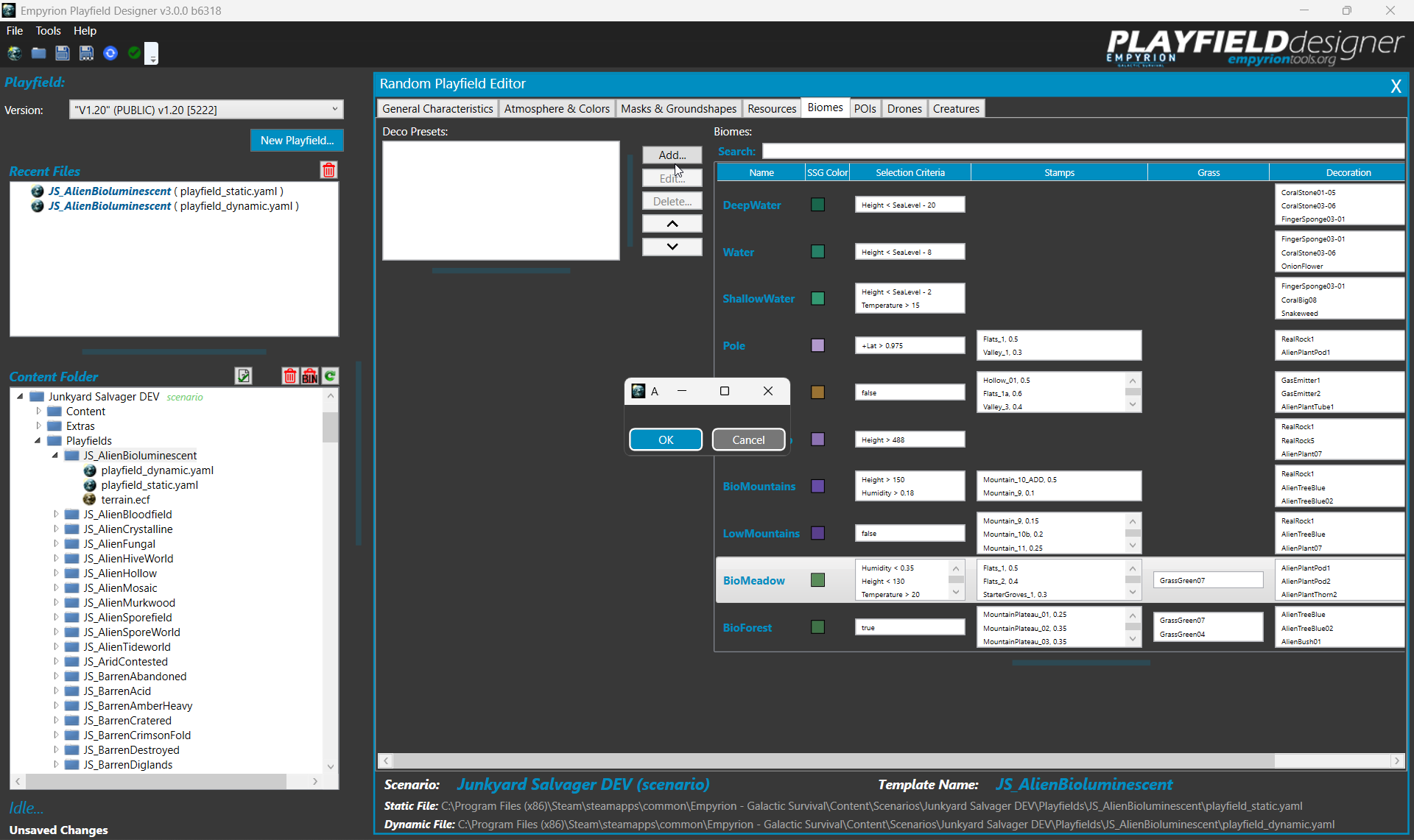Collapse the Playfields folder node

[38, 440]
